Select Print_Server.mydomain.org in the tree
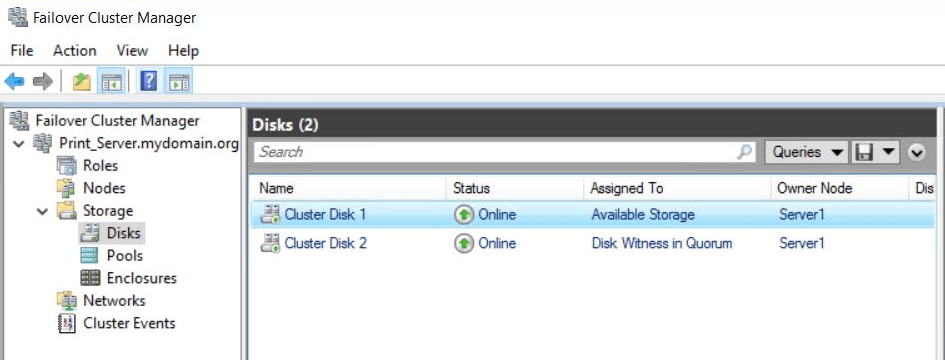The height and width of the screenshot is (360, 945). (149, 144)
